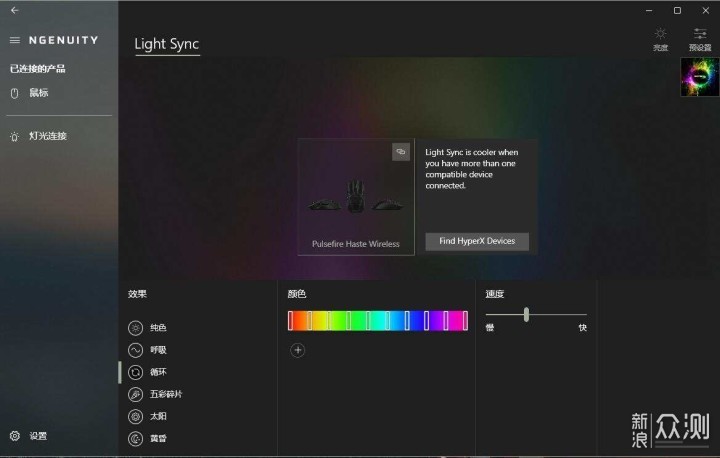
Task: Open 灯光连接 light sync bulb icon
Action: [x=15, y=136]
